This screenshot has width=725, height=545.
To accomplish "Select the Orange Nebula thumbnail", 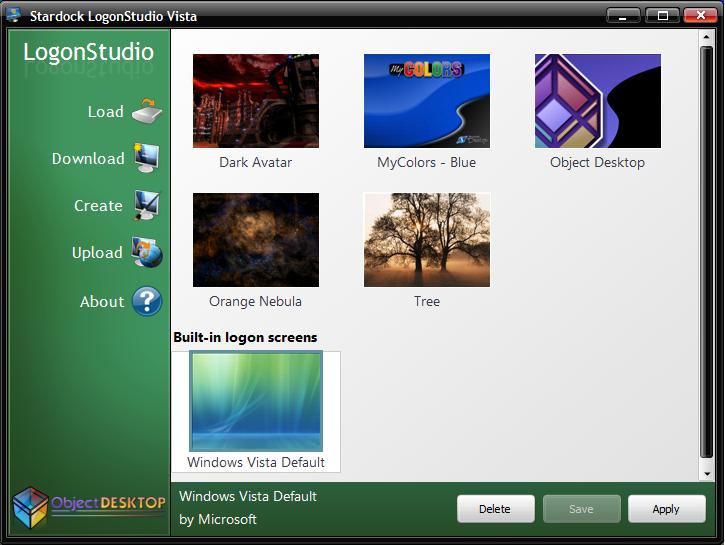I will click(x=256, y=240).
